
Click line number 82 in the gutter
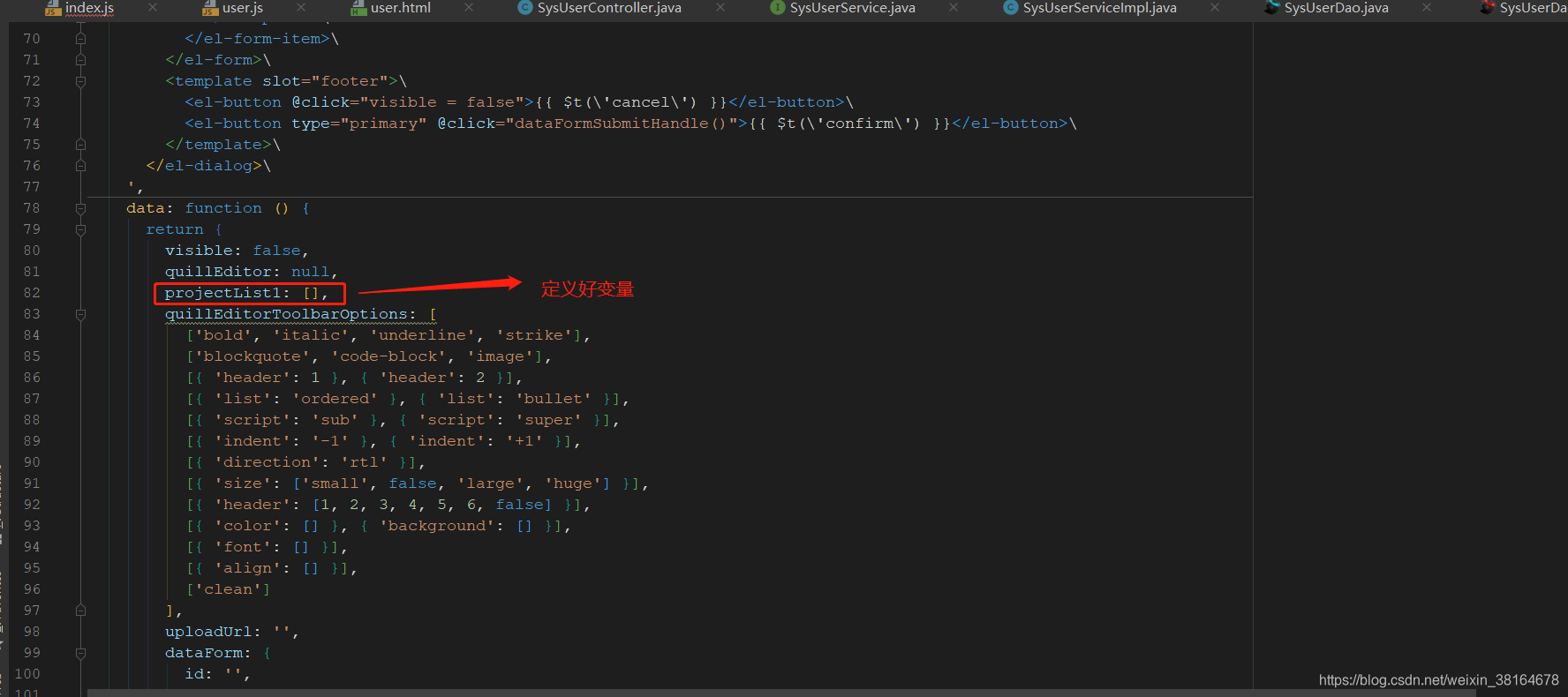point(32,293)
